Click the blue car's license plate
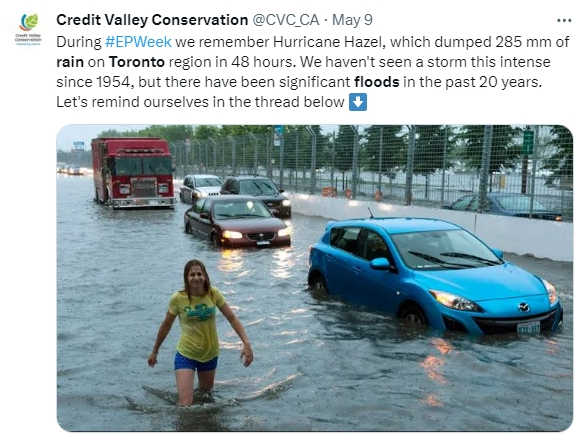 529,328
